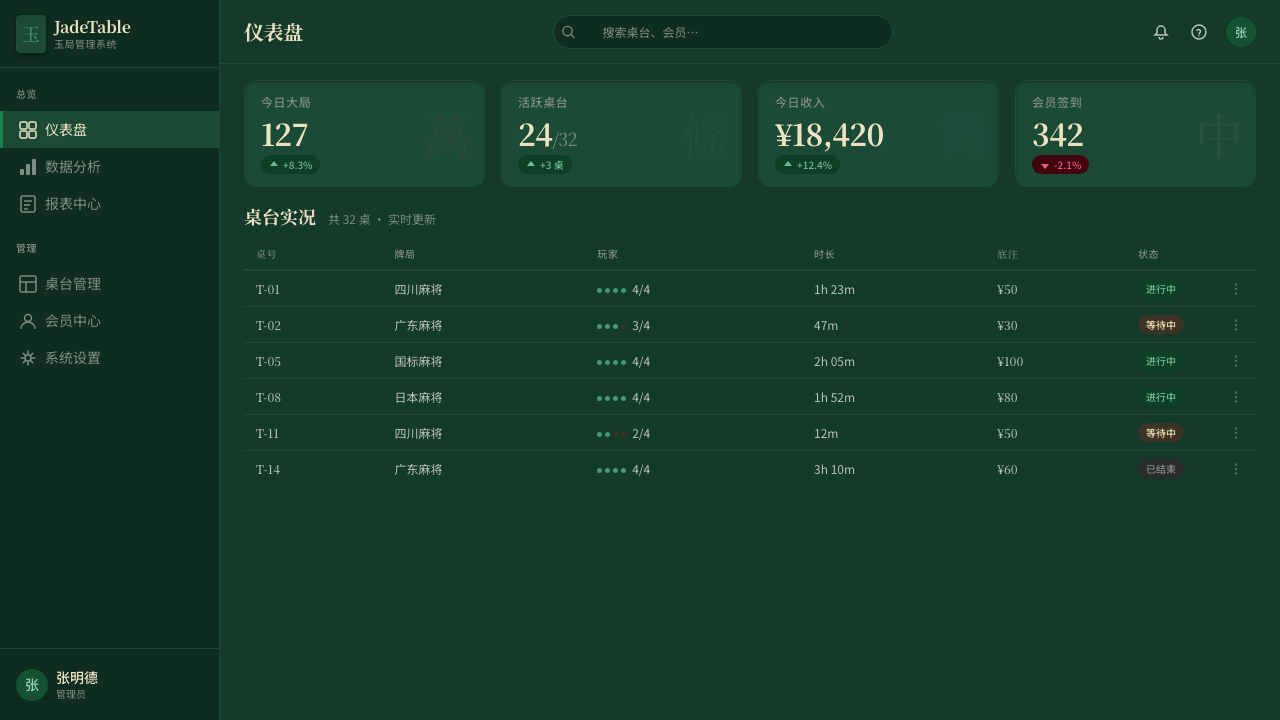Click the 仪表盘 grid icon
Image resolution: width=1280 pixels, height=720 pixels.
click(28, 130)
